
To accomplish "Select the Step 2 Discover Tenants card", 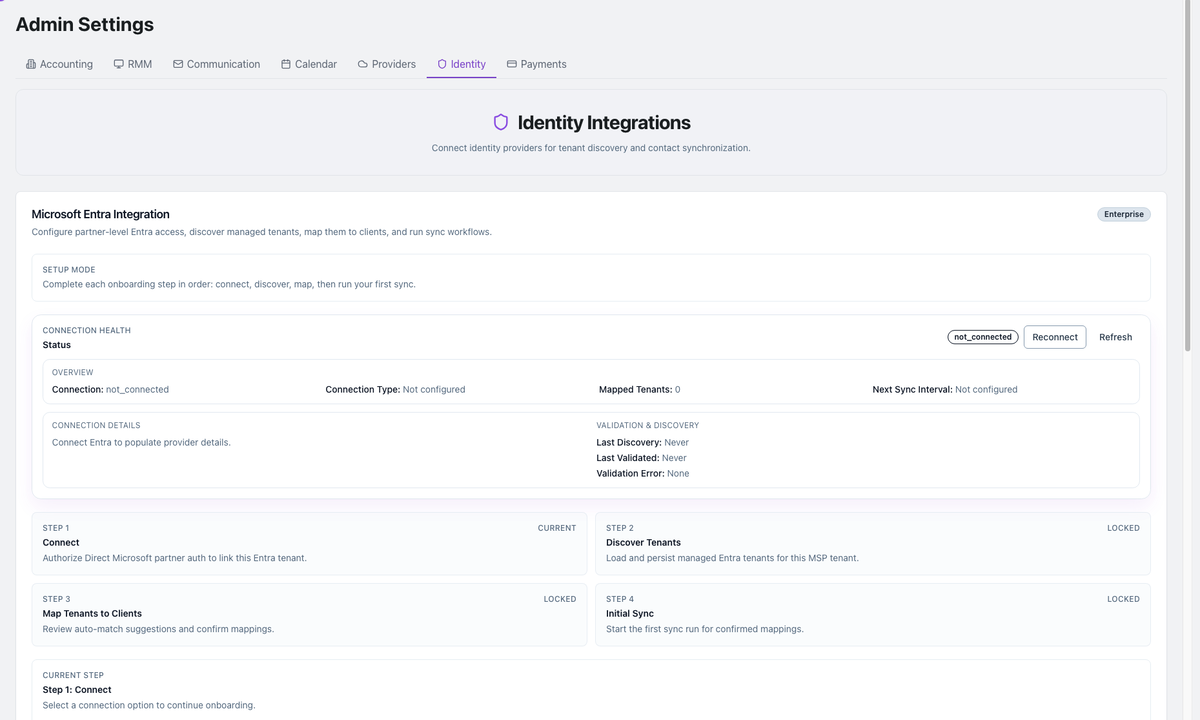I will (873, 543).
